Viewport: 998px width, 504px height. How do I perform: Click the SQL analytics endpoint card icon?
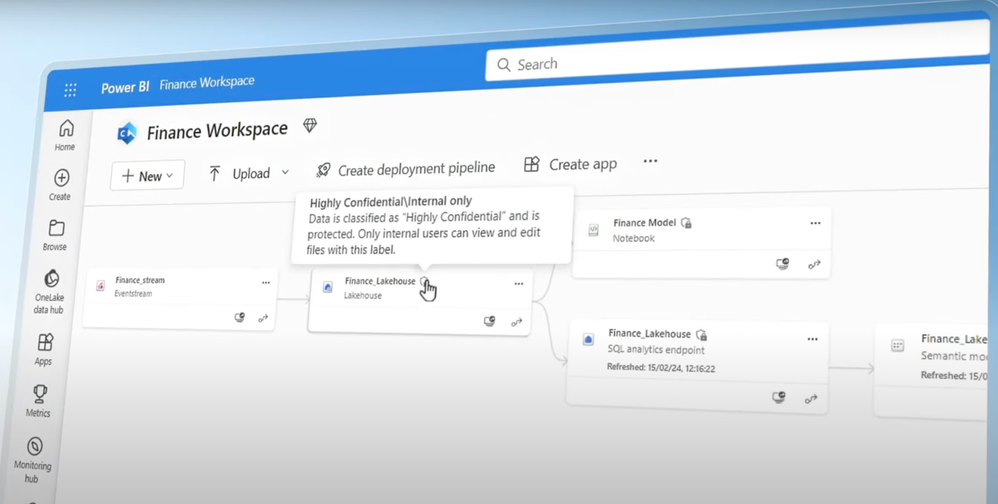[x=589, y=340]
